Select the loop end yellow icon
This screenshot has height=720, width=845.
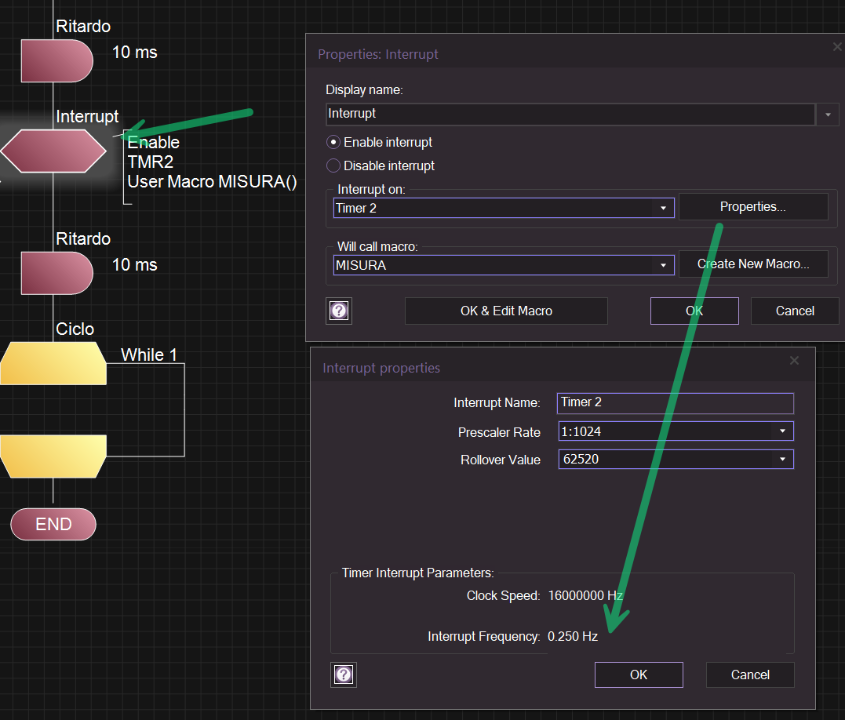(x=53, y=456)
